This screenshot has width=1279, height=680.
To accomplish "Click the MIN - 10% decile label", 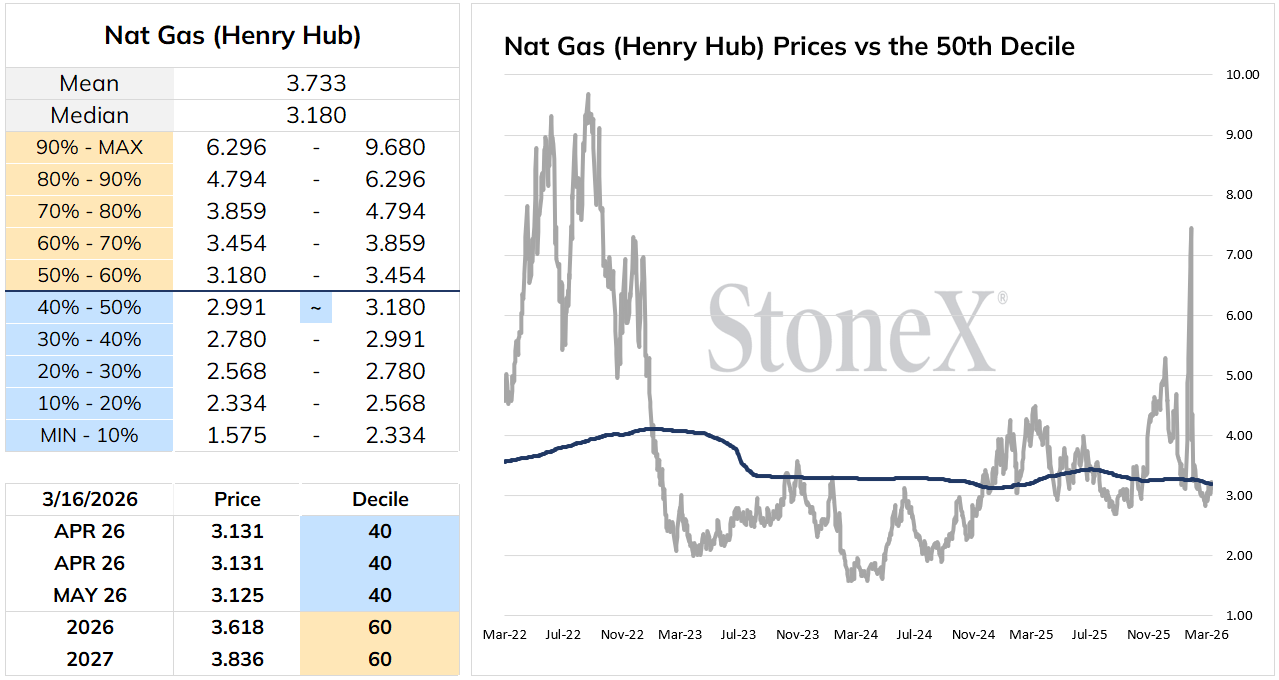I will [89, 436].
